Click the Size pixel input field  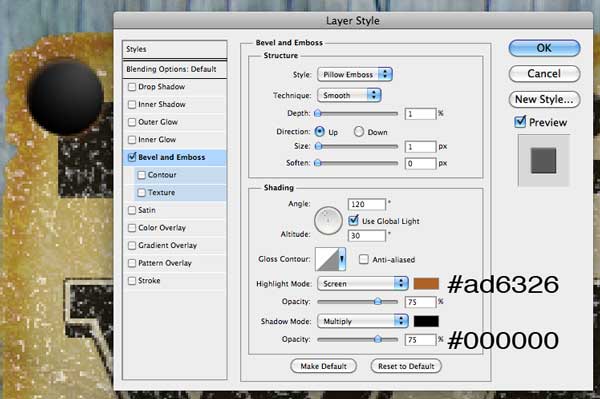[x=420, y=147]
